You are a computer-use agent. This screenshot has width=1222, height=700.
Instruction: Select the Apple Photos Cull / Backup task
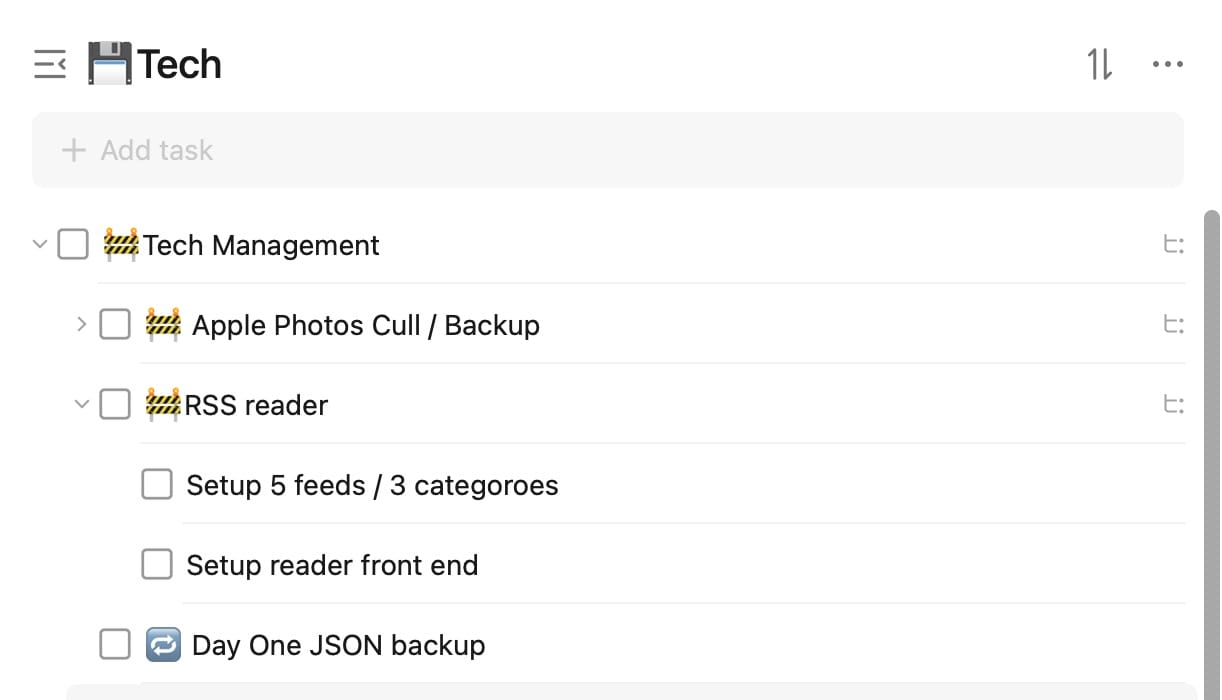click(x=365, y=325)
